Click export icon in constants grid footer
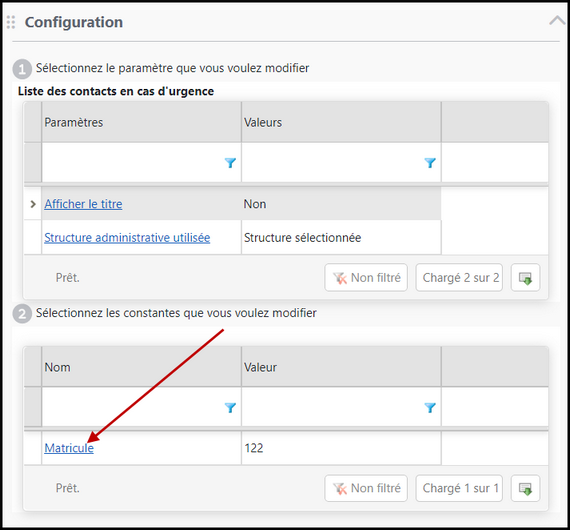The height and width of the screenshot is (530, 570). coord(525,488)
